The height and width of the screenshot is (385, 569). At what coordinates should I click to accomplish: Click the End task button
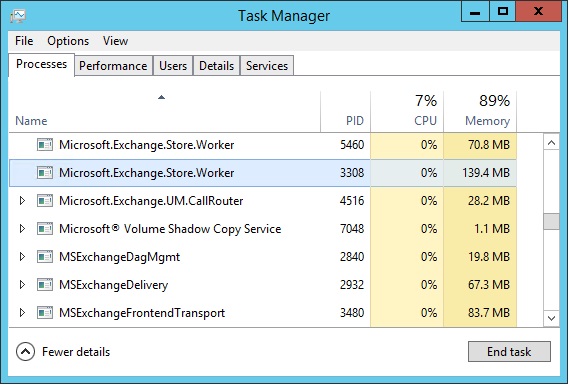(x=509, y=352)
